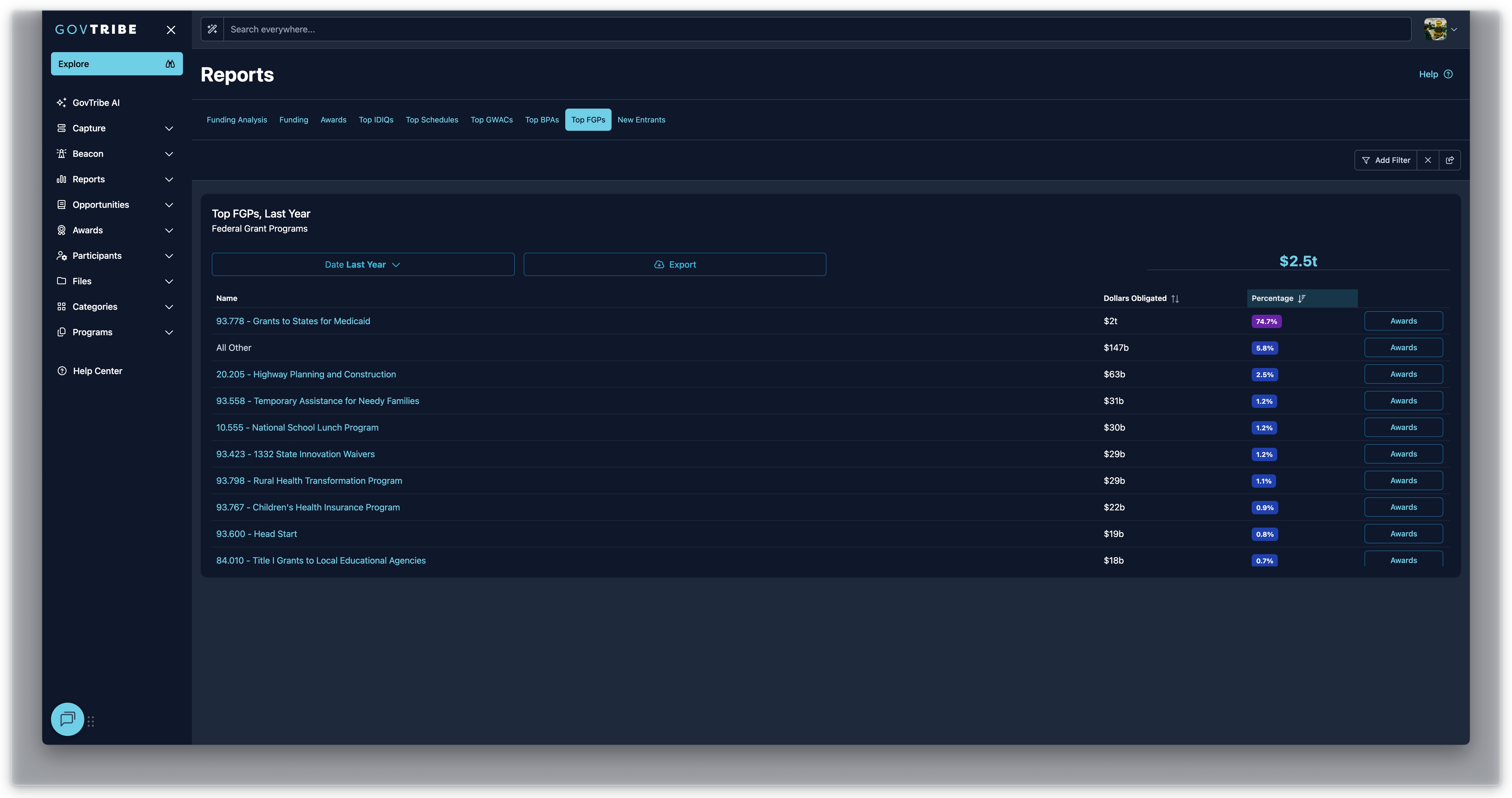Open the account dropdown chevron

pos(1454,29)
